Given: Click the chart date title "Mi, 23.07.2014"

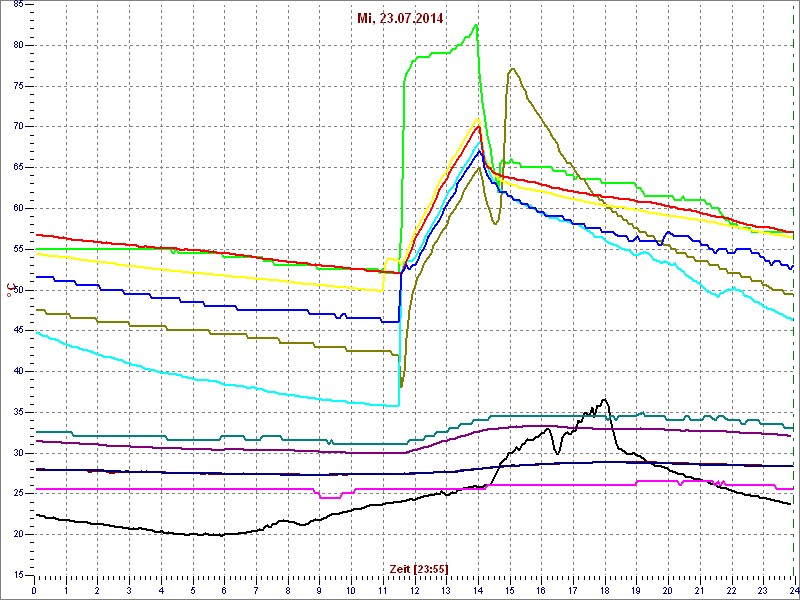Looking at the screenshot, I should (400, 19).
